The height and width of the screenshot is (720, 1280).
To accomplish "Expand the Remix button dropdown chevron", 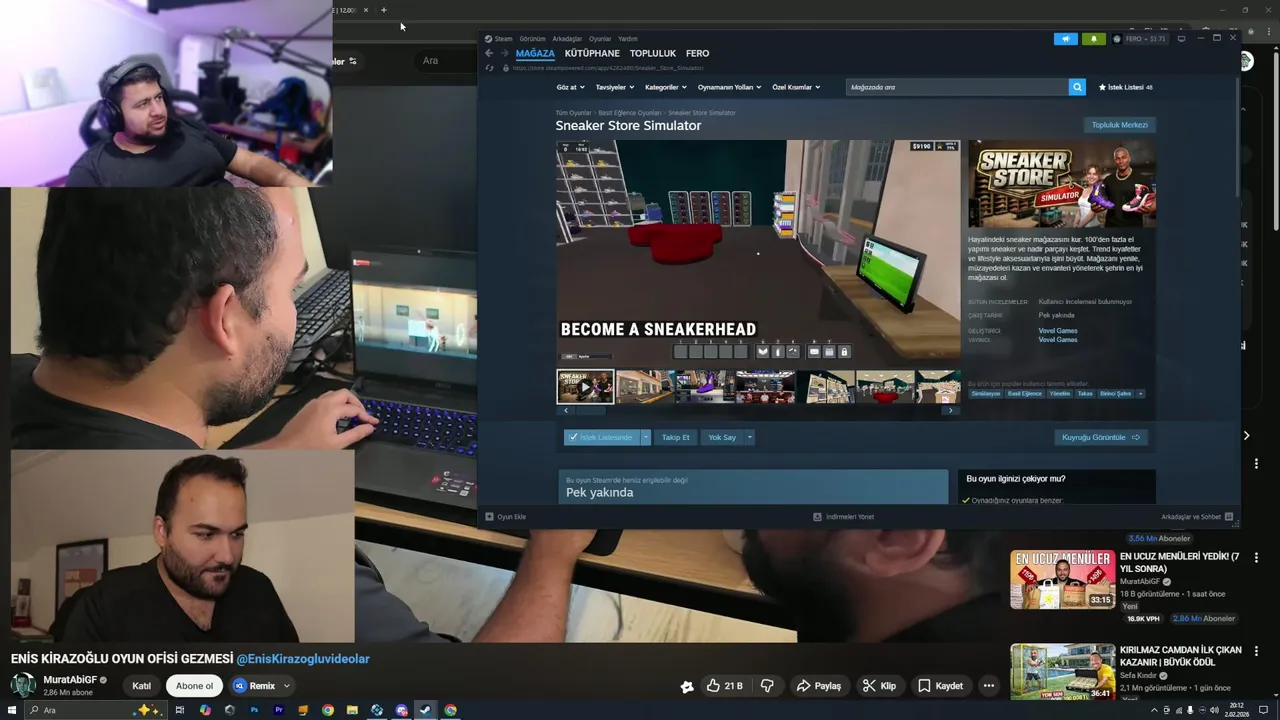I will tap(287, 686).
